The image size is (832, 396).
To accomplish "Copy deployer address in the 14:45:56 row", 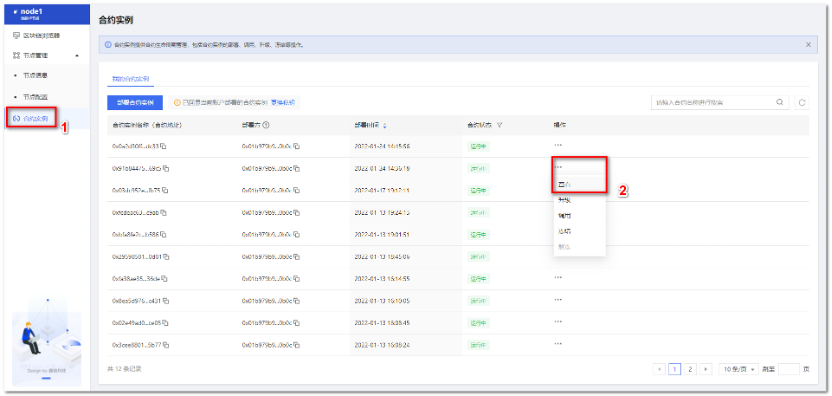I will tap(297, 146).
